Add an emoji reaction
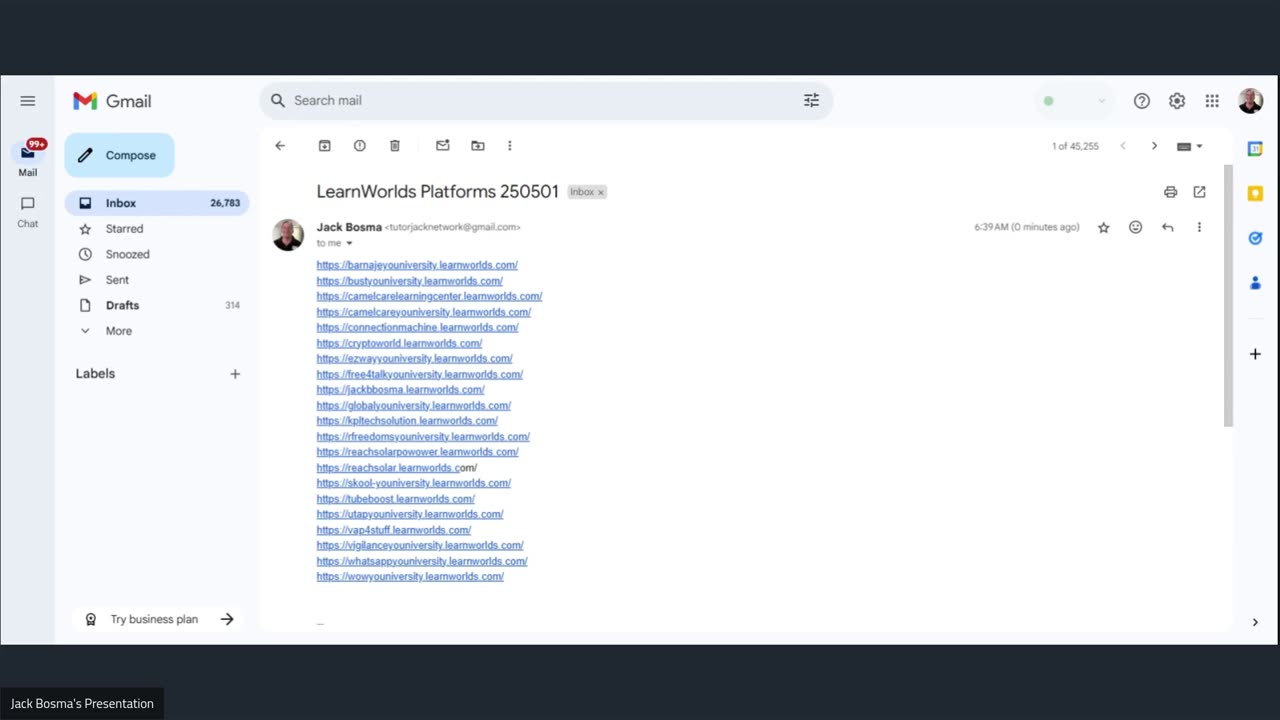This screenshot has height=720, width=1280. (x=1135, y=228)
